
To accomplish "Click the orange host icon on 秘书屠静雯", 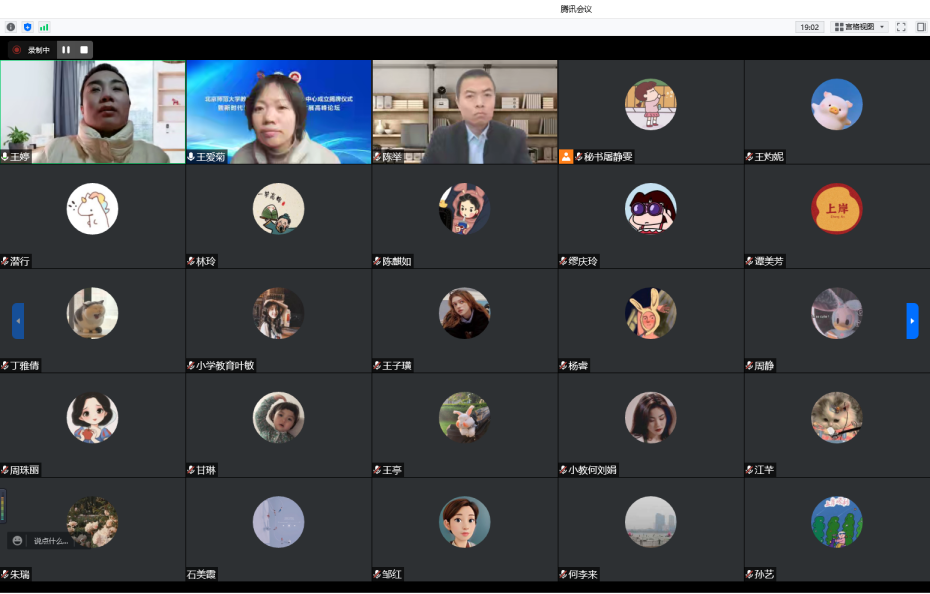I will tap(566, 157).
